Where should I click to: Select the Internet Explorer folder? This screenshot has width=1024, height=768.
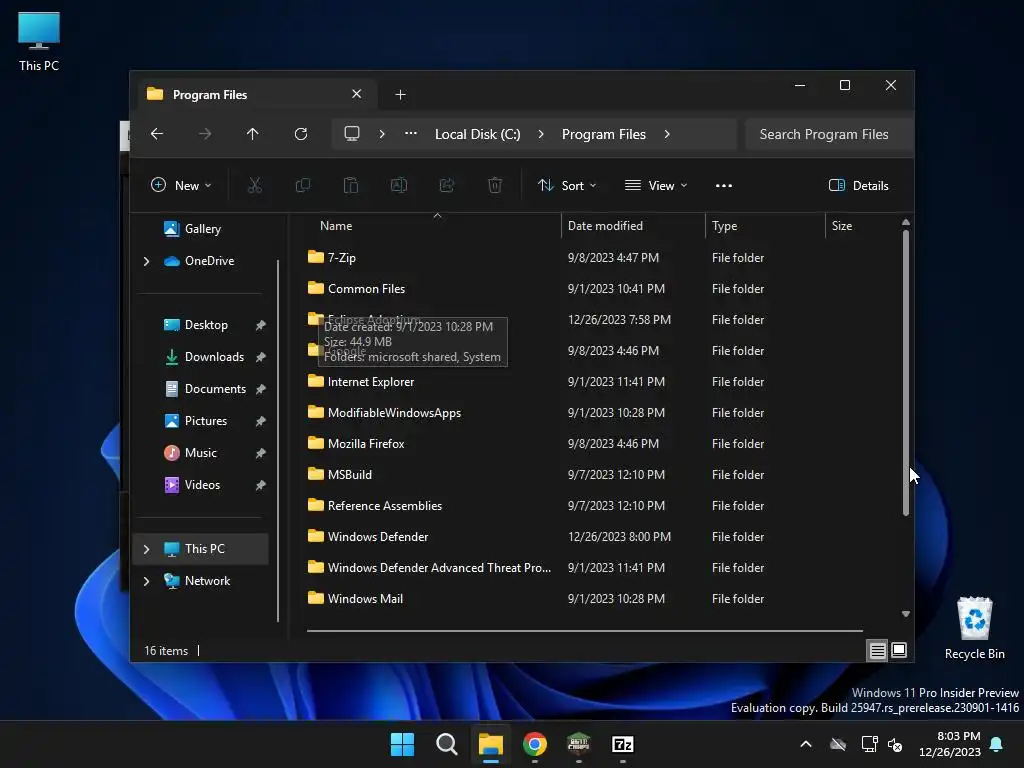[370, 381]
